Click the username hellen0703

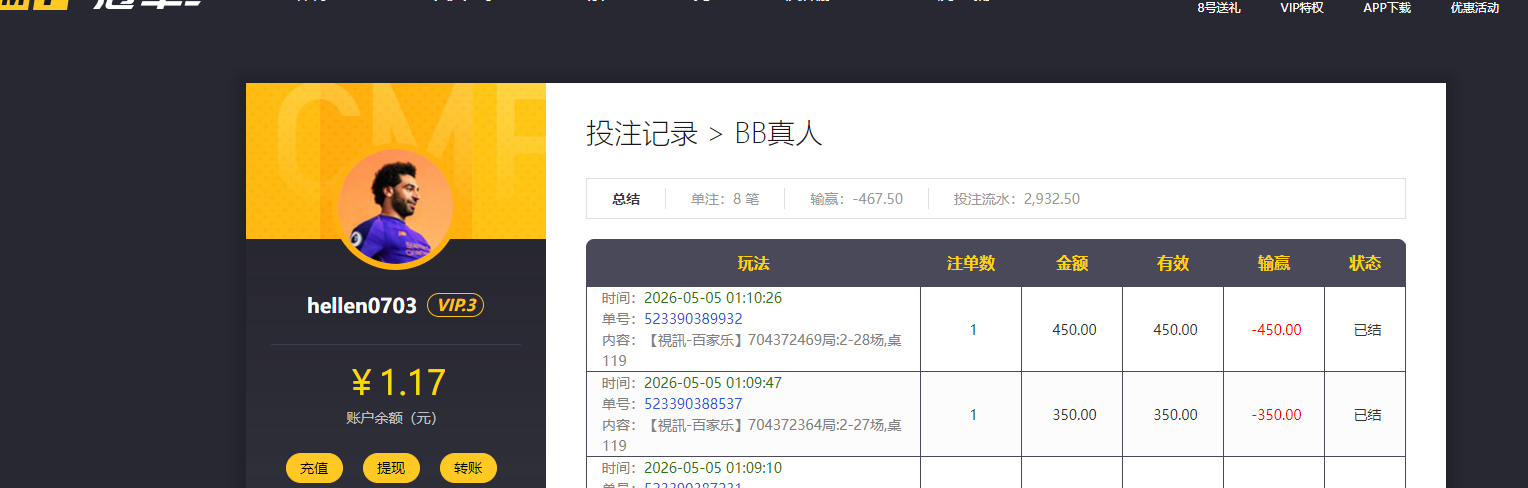[x=362, y=306]
